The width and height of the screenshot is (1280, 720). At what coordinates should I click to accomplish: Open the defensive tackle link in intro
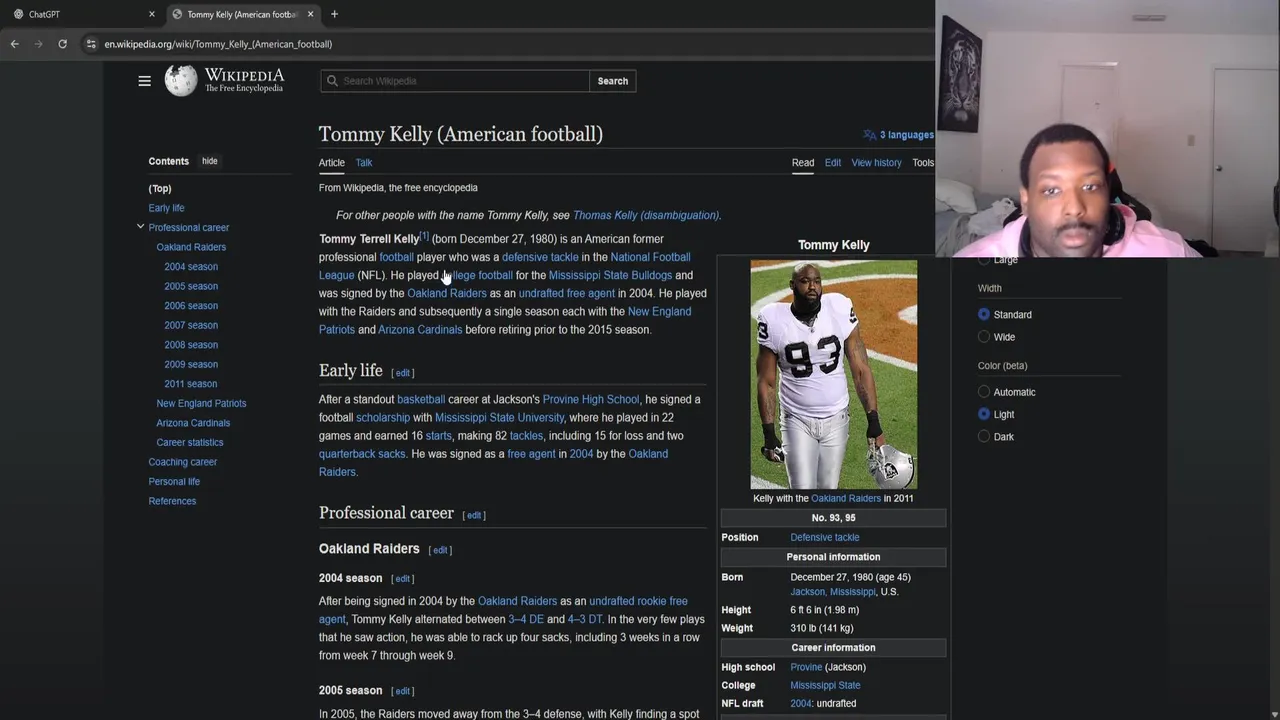[540, 257]
